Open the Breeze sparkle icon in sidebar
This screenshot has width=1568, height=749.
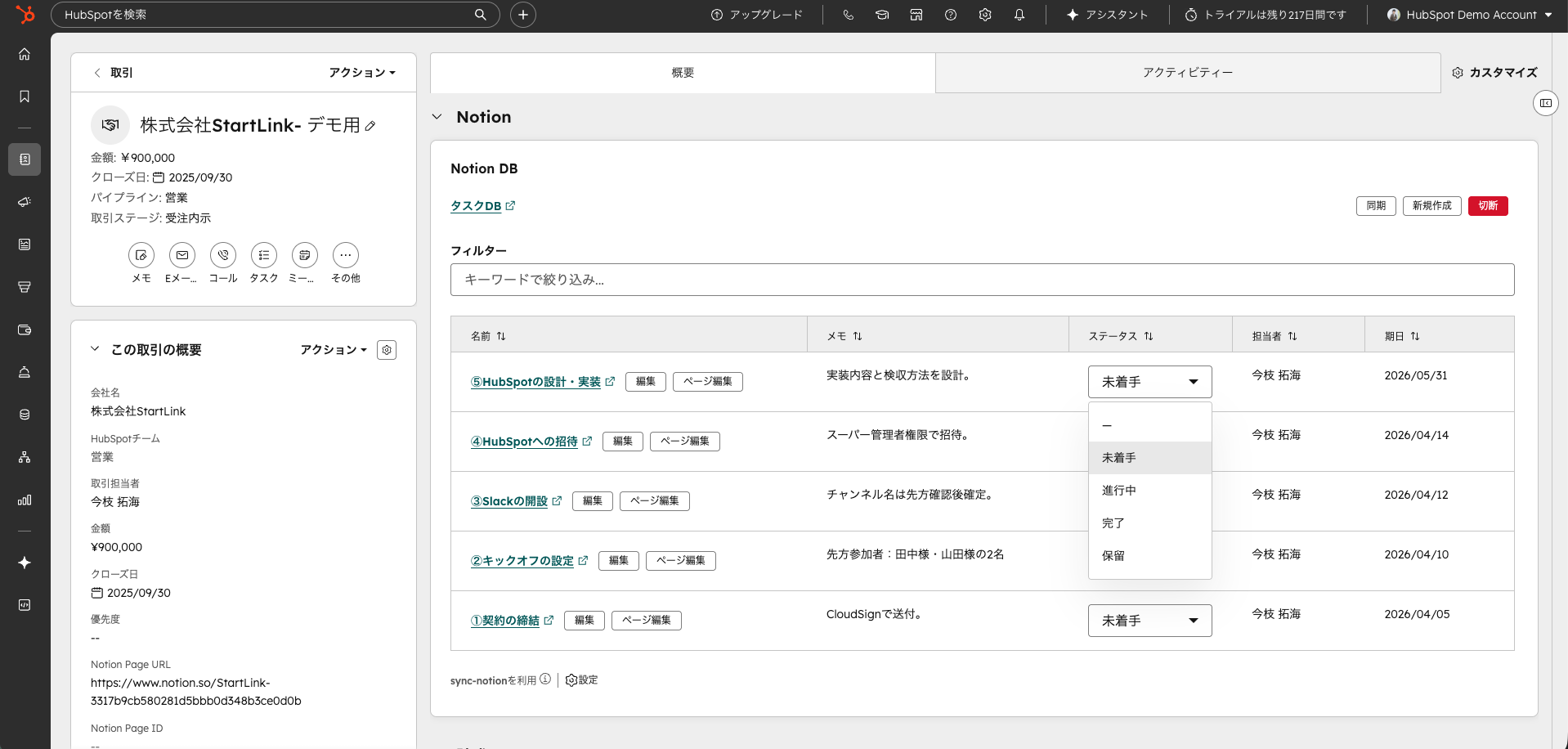(x=25, y=563)
